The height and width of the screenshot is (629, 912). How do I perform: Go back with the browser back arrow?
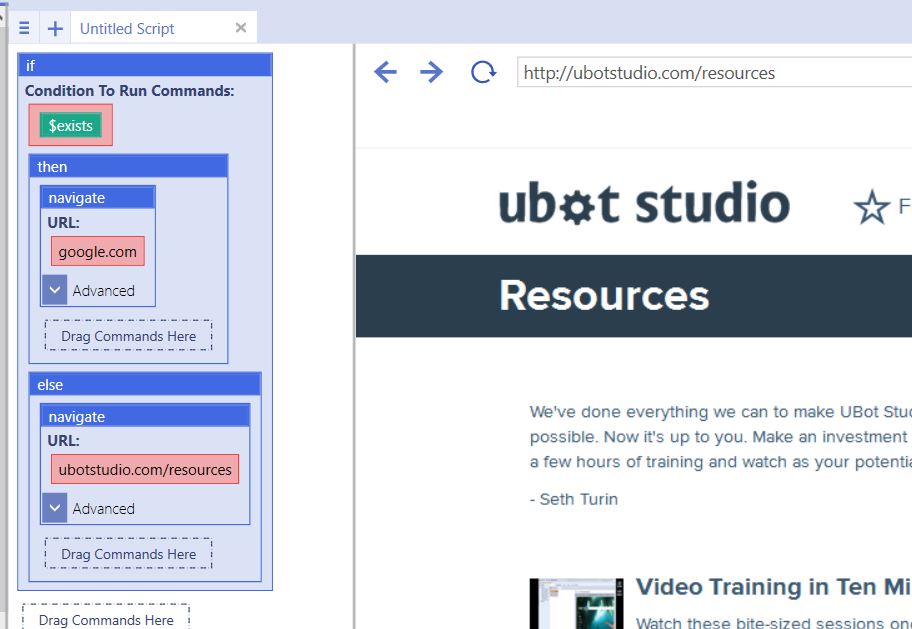pyautogui.click(x=385, y=72)
